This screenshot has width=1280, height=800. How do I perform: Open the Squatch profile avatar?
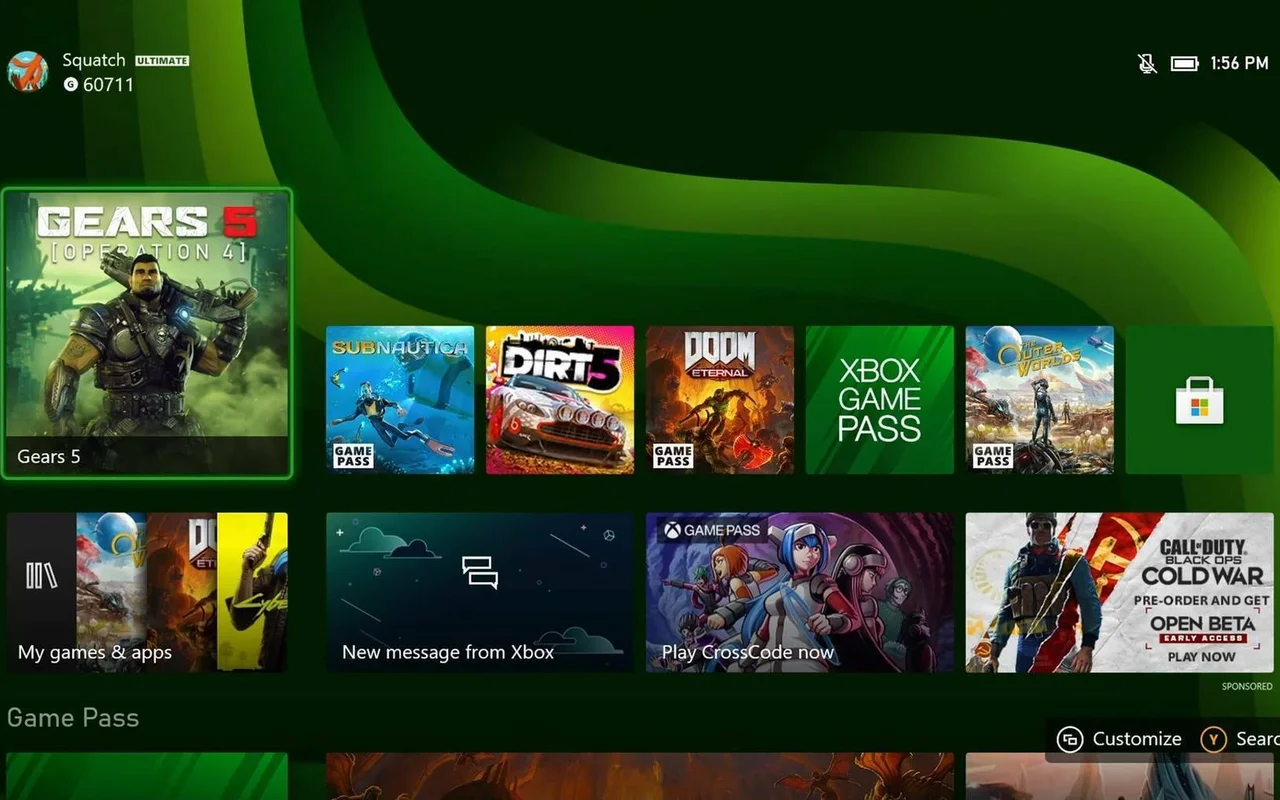[28, 72]
